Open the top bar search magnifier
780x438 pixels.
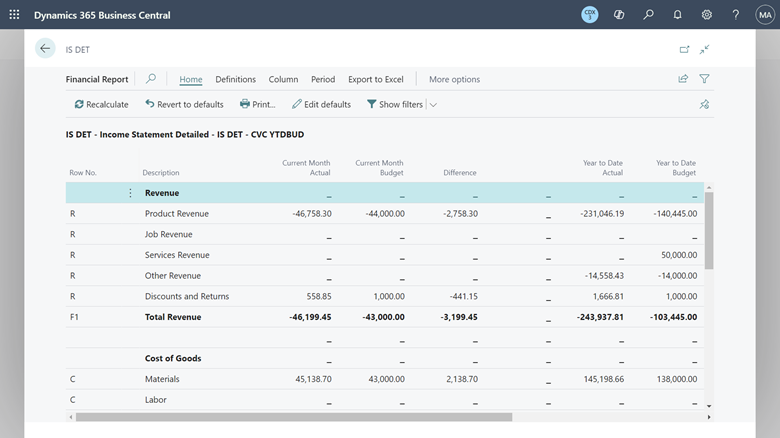pos(648,15)
